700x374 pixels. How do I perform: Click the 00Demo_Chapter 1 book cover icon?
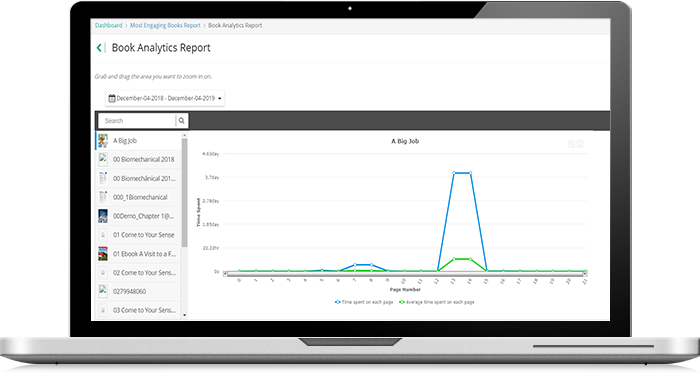(103, 216)
